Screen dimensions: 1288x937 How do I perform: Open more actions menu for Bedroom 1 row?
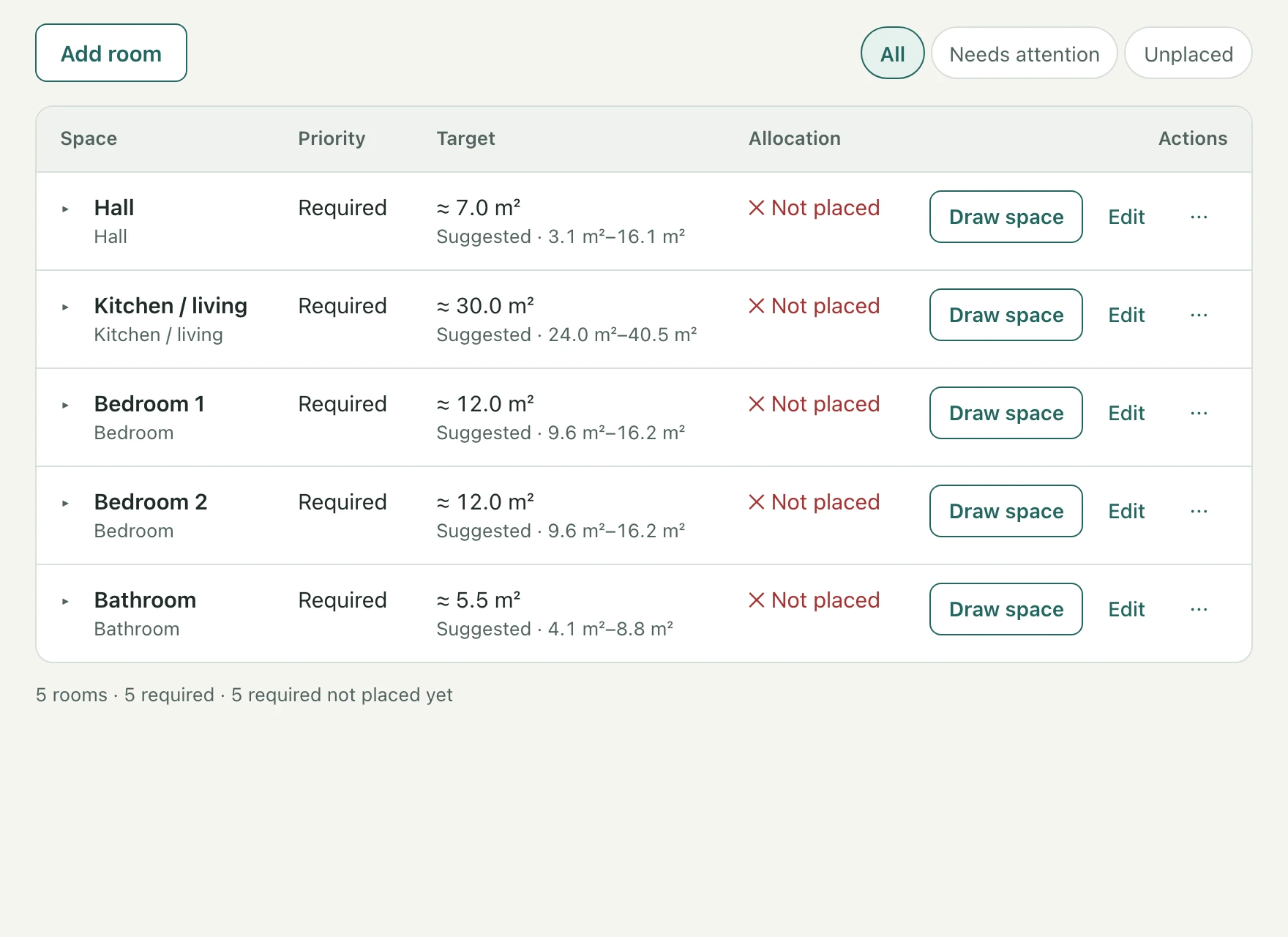(x=1199, y=413)
